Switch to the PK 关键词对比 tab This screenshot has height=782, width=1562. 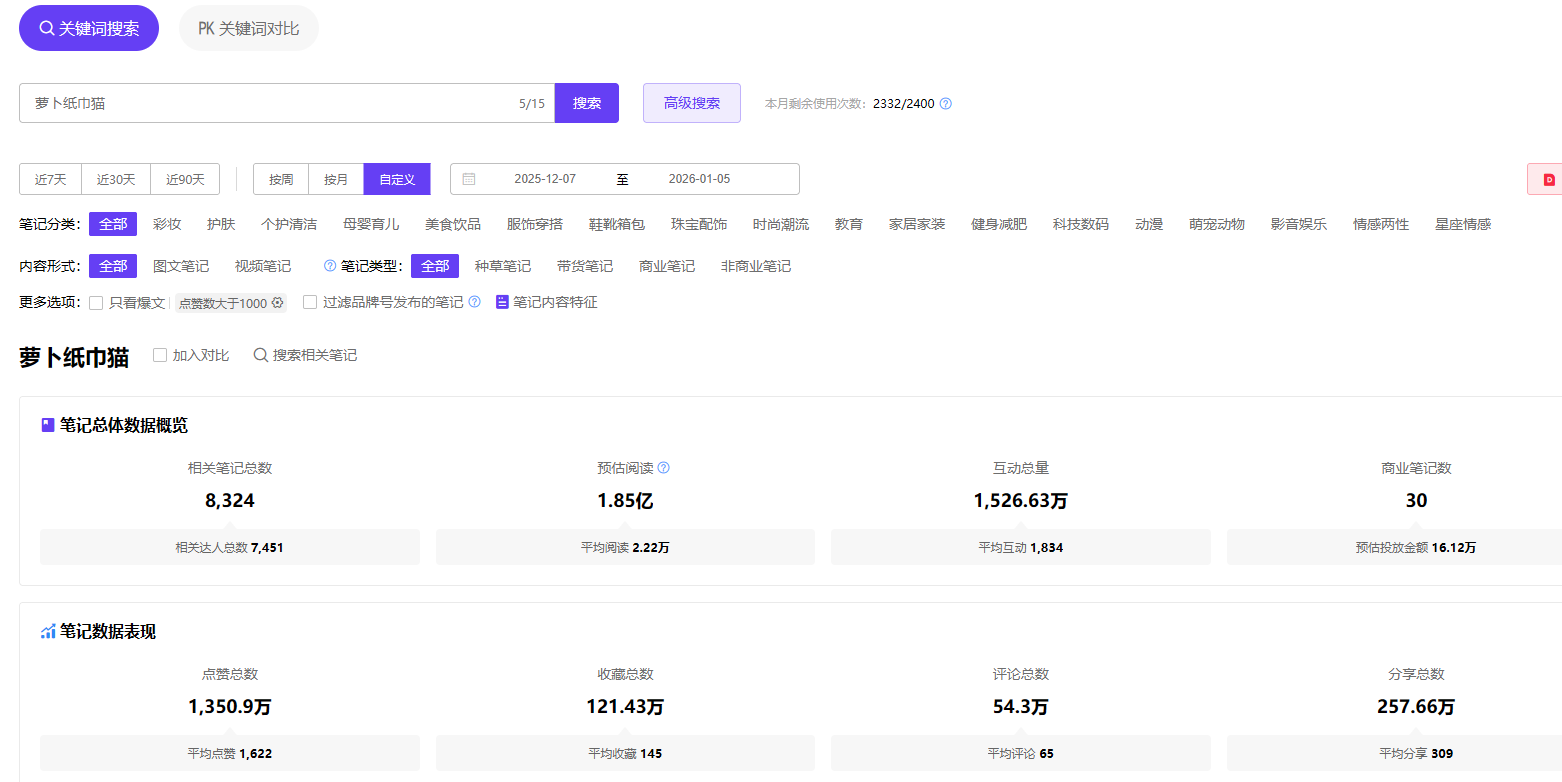click(x=248, y=28)
